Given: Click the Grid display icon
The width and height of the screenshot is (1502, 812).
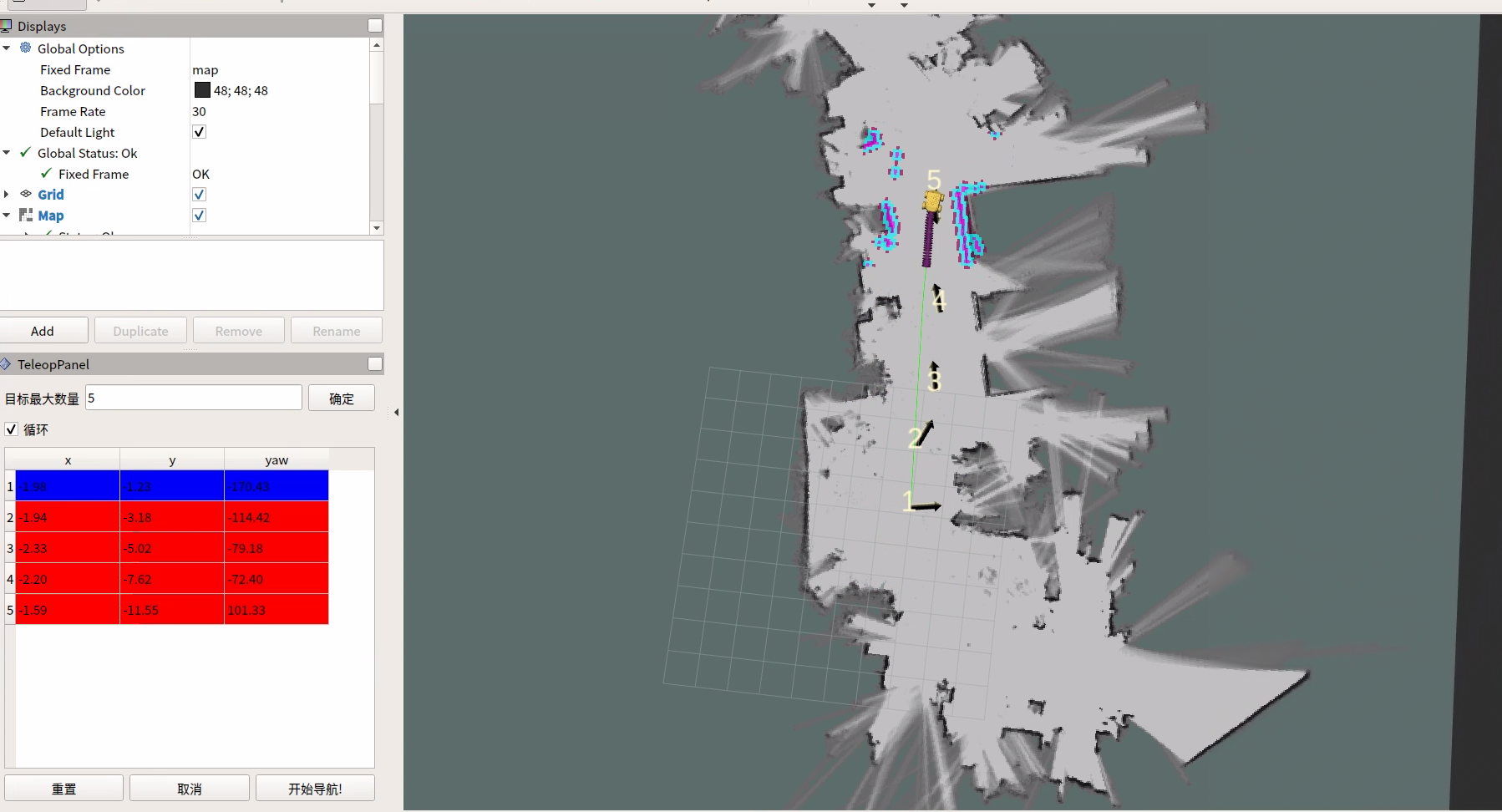Looking at the screenshot, I should click(x=26, y=194).
